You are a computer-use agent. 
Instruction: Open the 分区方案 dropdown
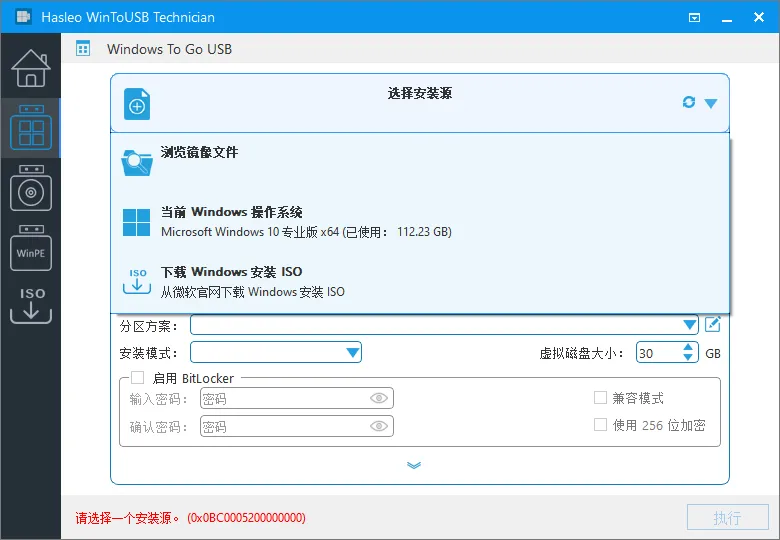(444, 325)
